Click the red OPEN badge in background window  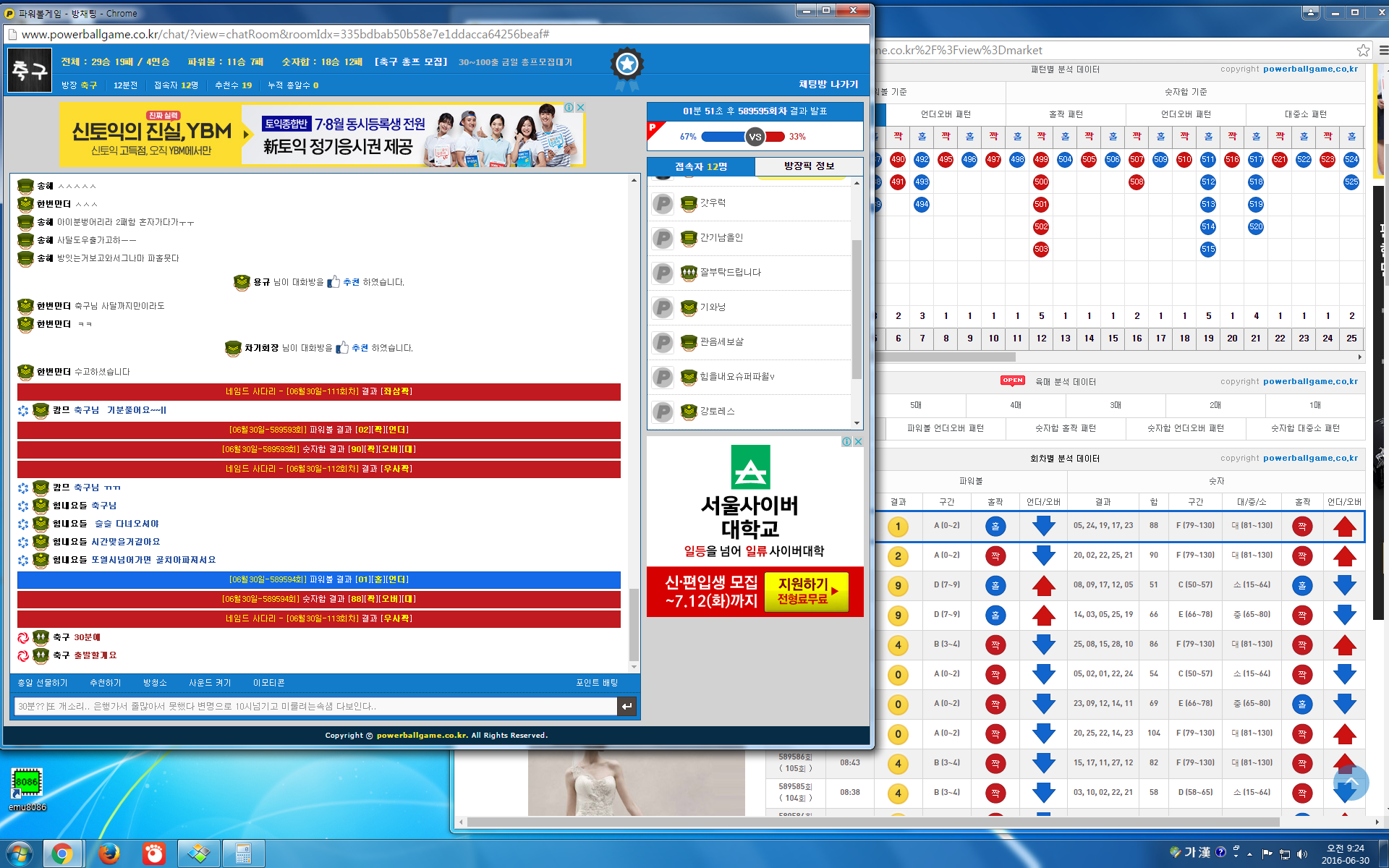[x=1013, y=380]
